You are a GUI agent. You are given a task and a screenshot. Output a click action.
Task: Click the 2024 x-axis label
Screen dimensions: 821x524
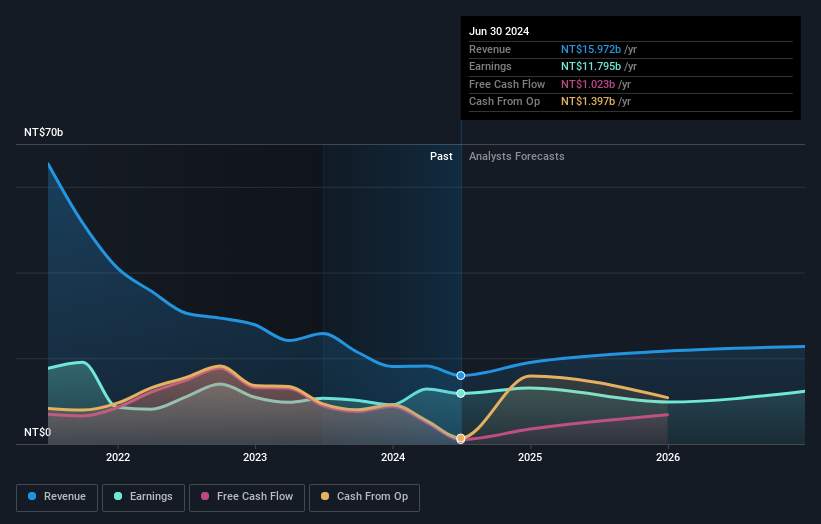393,457
